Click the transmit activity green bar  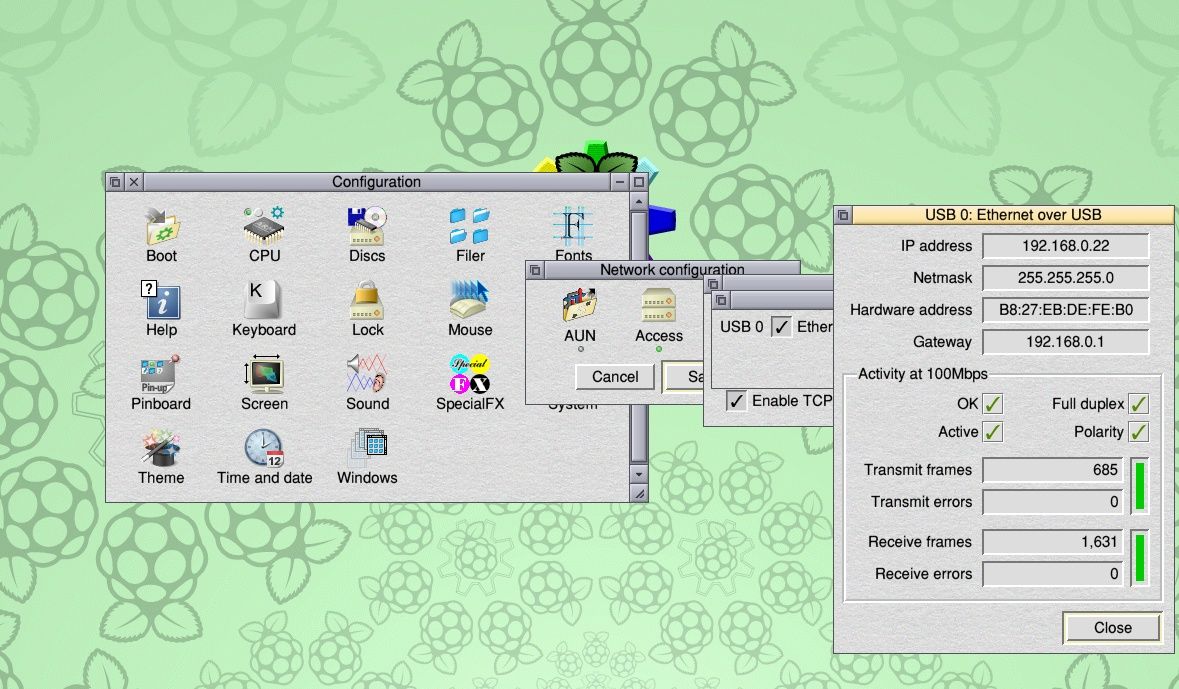click(1140, 486)
